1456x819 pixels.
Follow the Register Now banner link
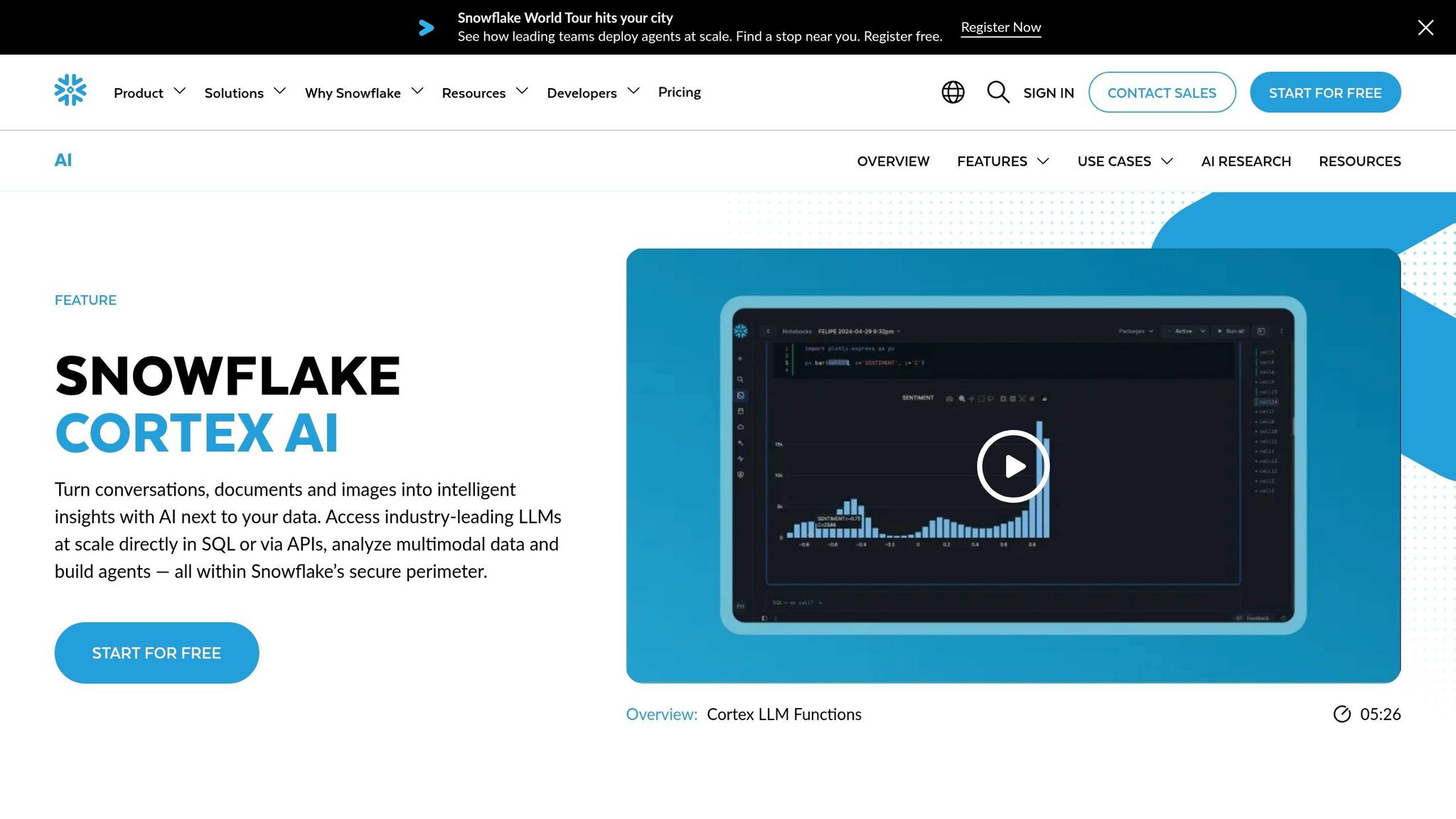click(x=1001, y=27)
